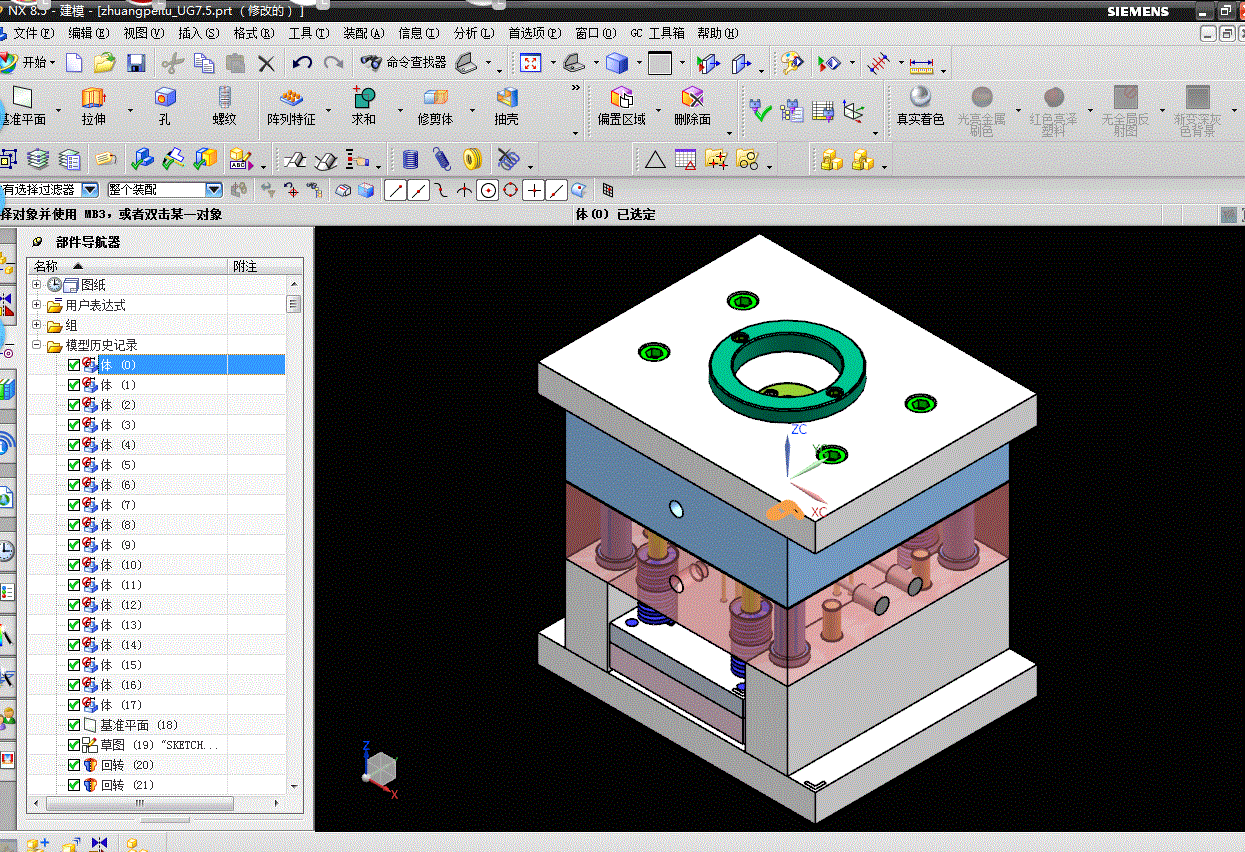This screenshot has height=852, width=1245.
Task: Open the GC 工具箱 menu
Action: click(658, 34)
